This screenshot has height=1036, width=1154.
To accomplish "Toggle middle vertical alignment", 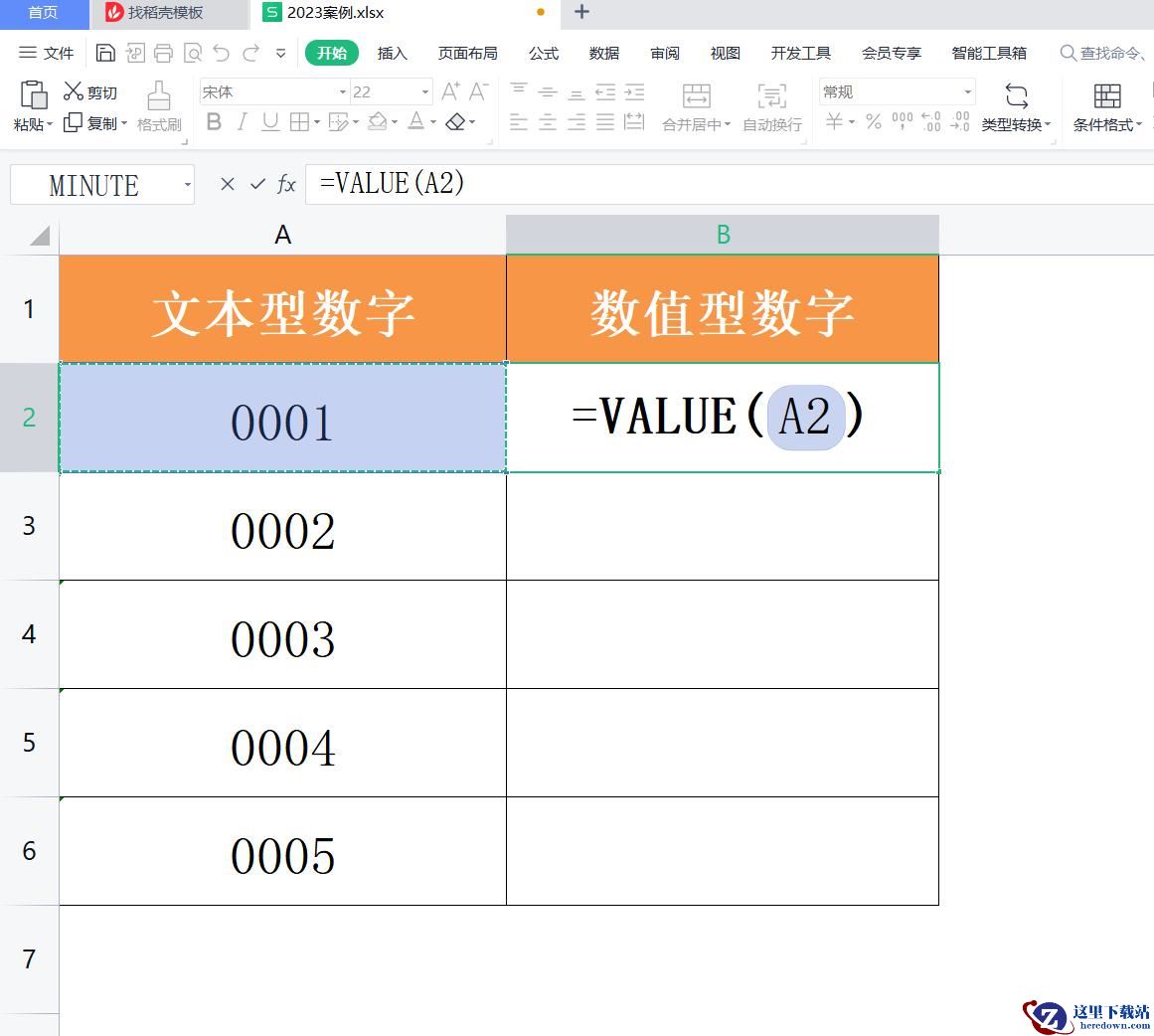I will 548,92.
